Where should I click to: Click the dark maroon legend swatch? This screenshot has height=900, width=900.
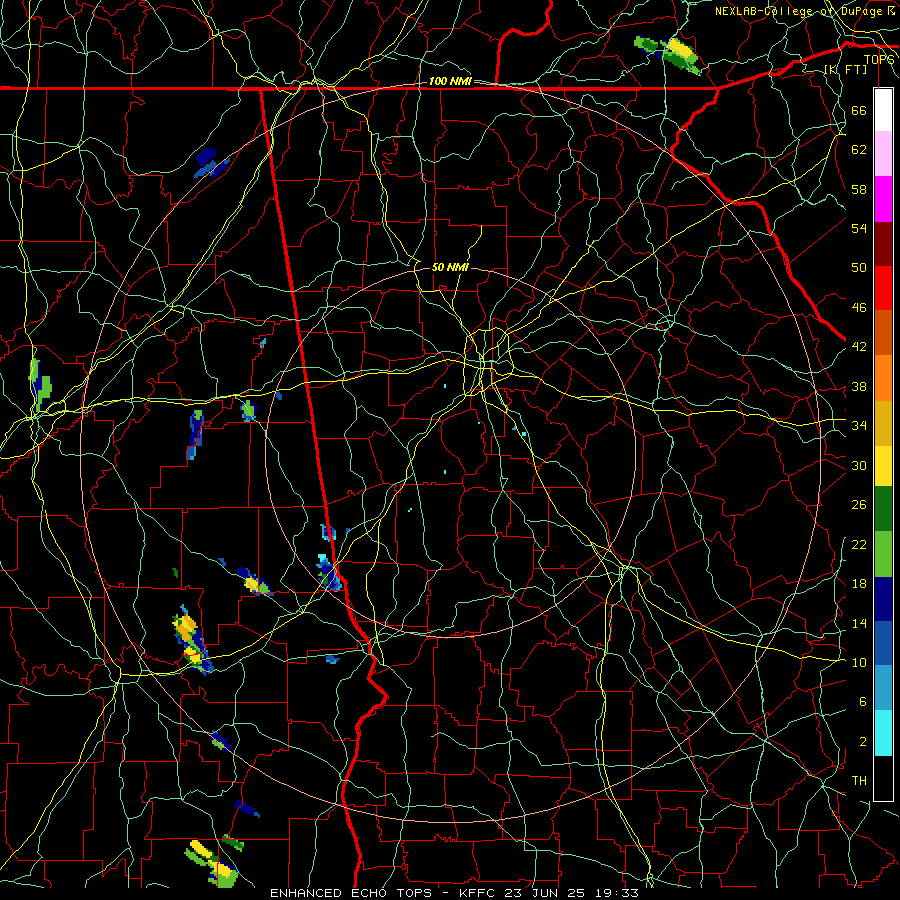coord(883,243)
